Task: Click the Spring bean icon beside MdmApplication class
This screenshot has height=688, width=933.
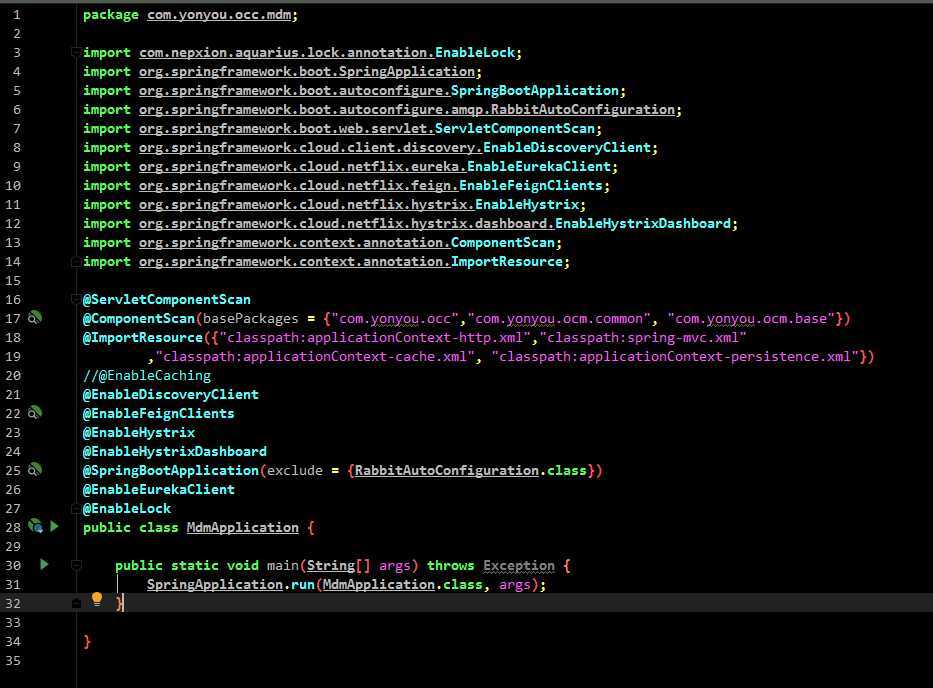Action: point(35,526)
